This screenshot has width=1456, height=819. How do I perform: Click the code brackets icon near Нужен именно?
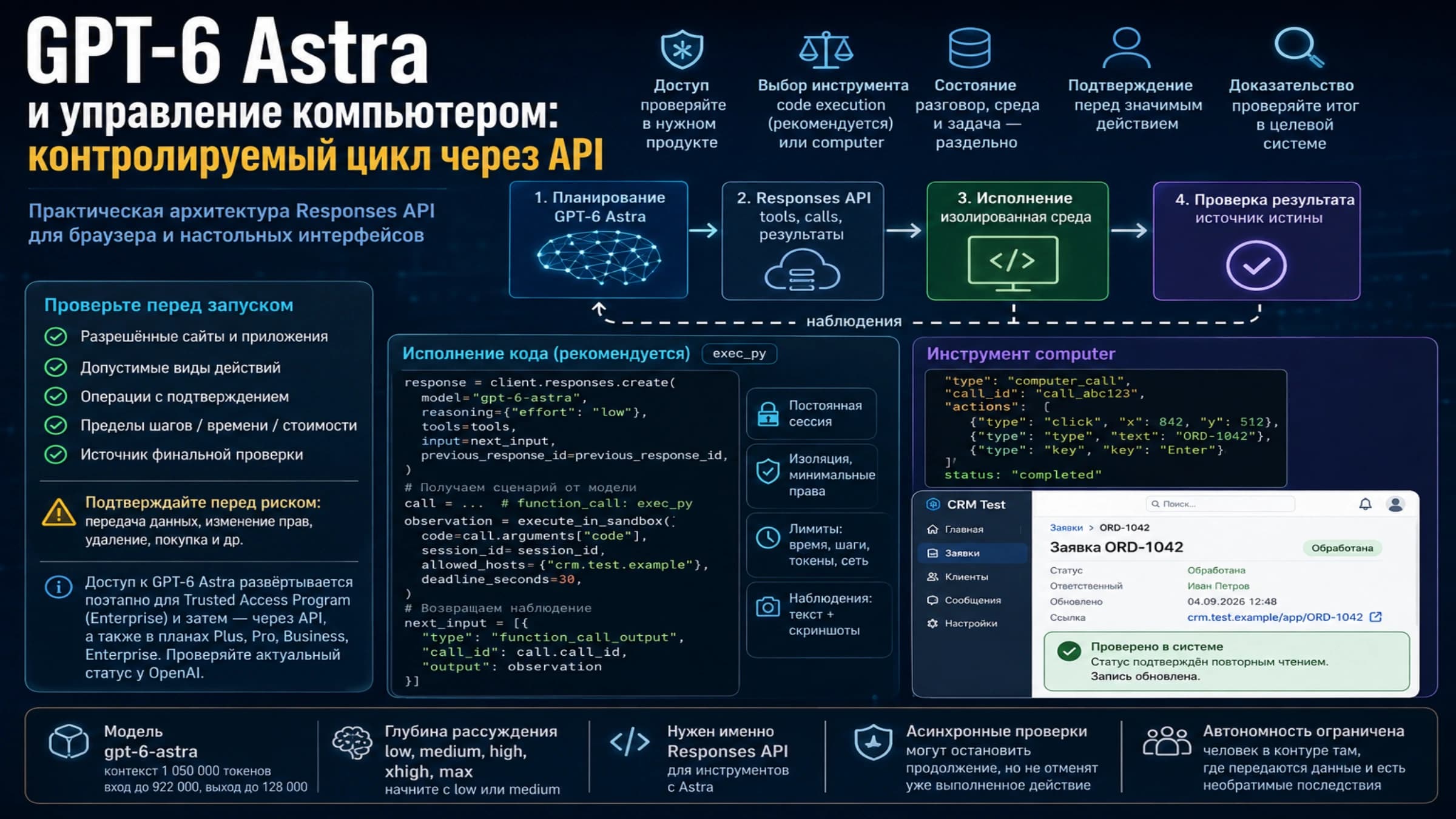click(x=629, y=741)
